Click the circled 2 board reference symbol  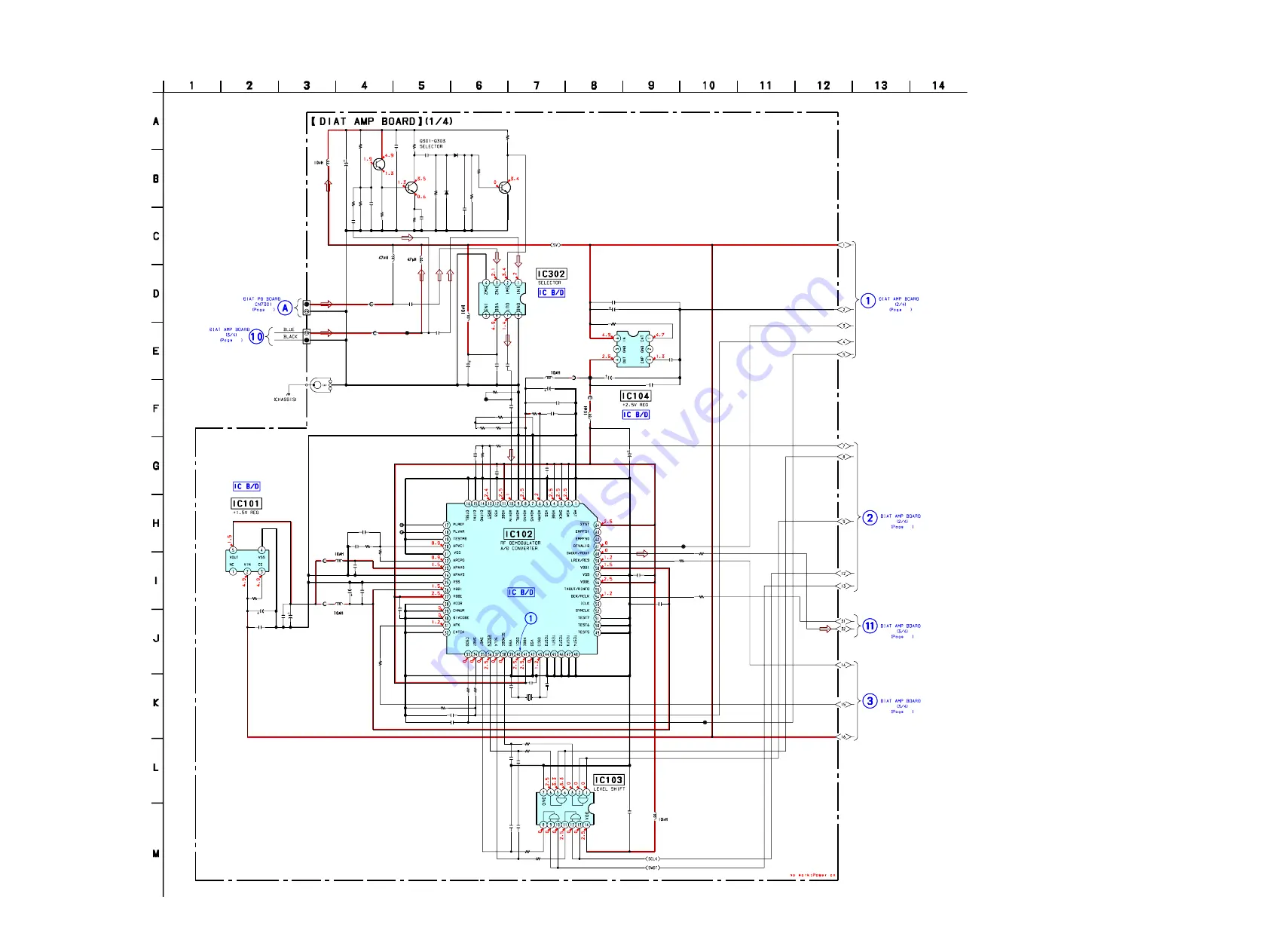pos(870,518)
